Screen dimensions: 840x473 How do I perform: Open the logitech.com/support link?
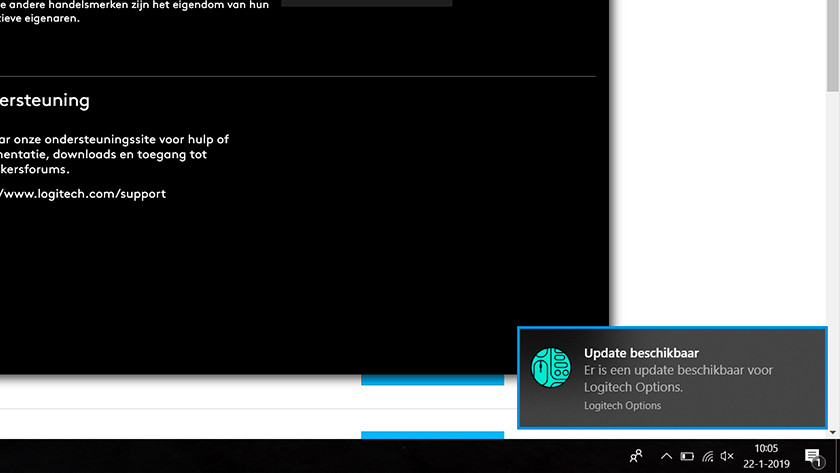[83, 194]
